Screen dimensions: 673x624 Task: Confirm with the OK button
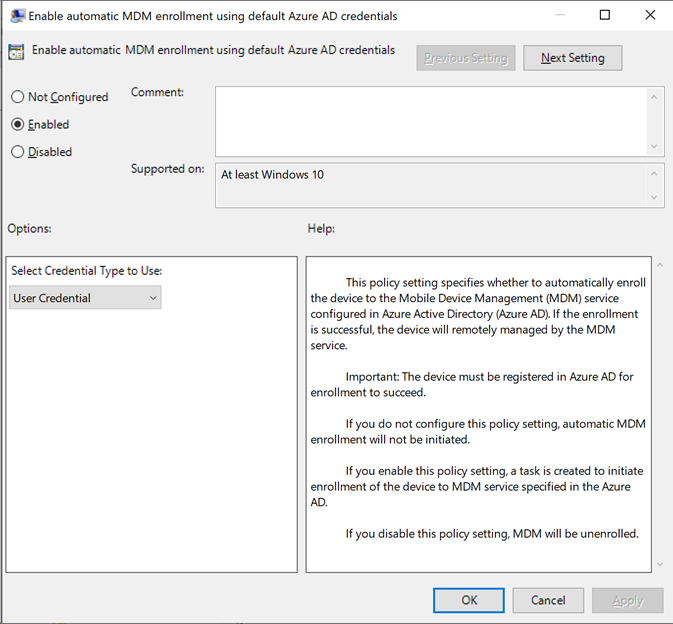pos(469,600)
